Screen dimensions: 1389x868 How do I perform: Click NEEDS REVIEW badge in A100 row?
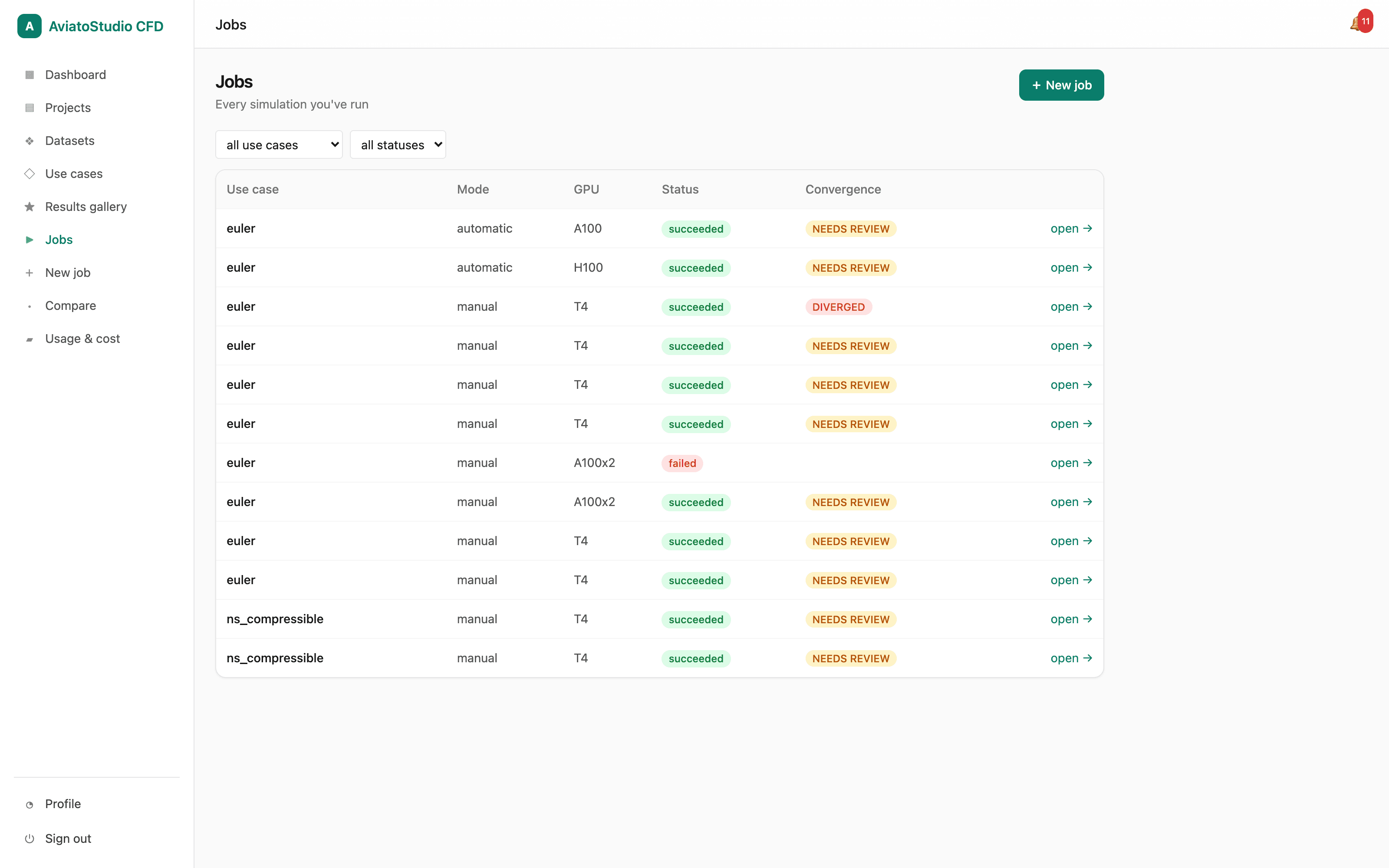point(851,229)
